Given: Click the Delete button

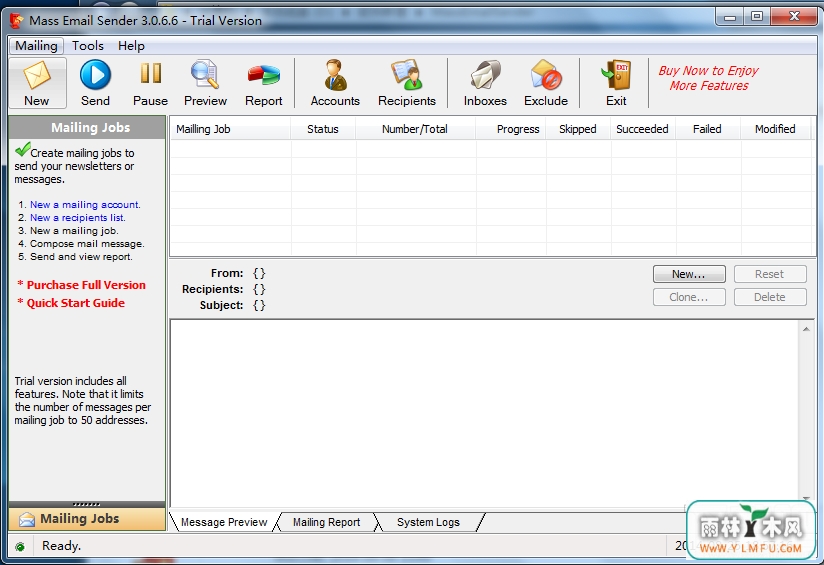Looking at the screenshot, I should [770, 297].
